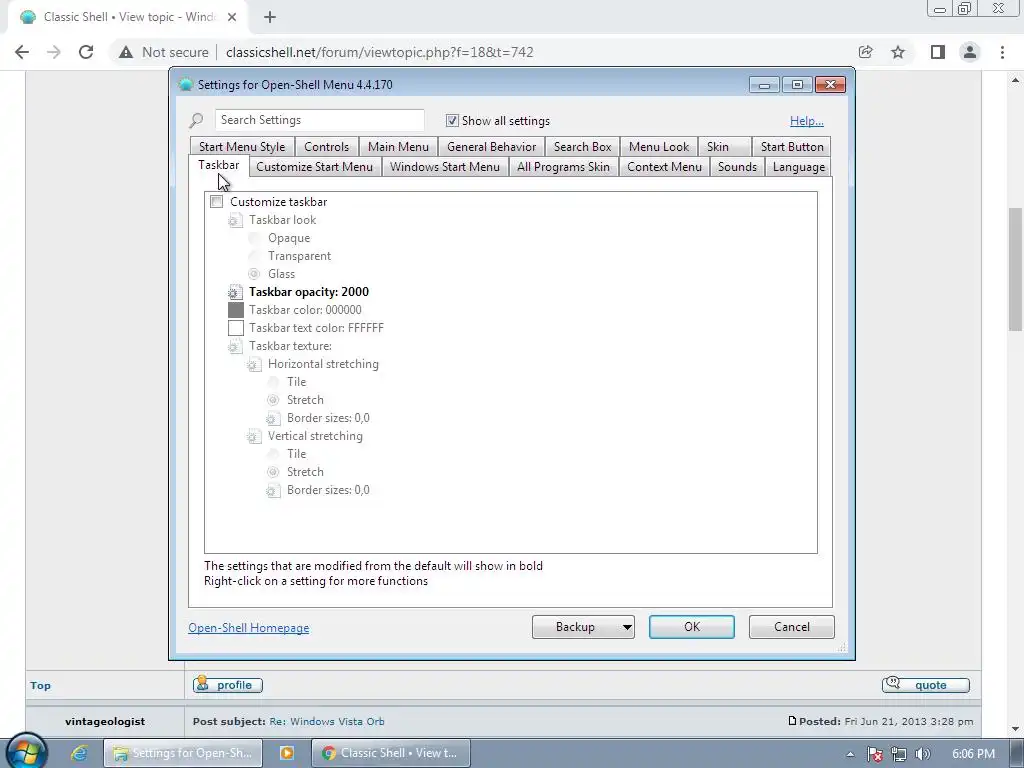Image resolution: width=1024 pixels, height=768 pixels.
Task: Bookmark this page with the star icon
Action: (x=898, y=52)
